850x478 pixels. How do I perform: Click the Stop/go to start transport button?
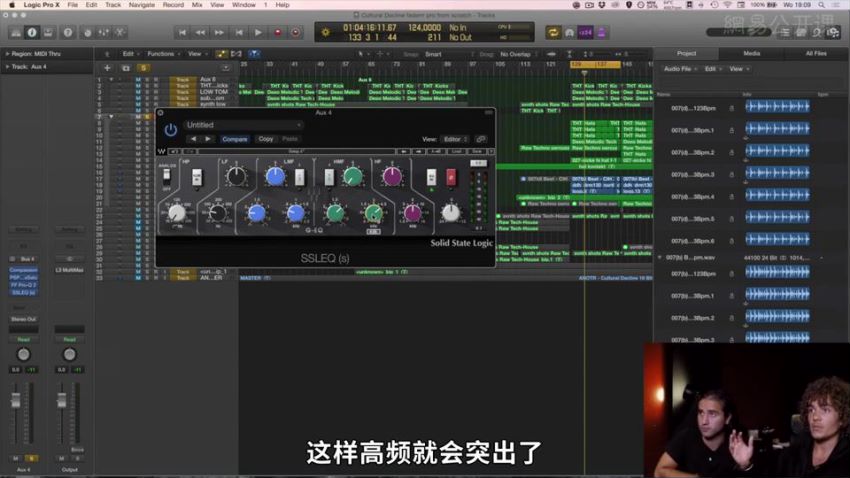coord(239,33)
